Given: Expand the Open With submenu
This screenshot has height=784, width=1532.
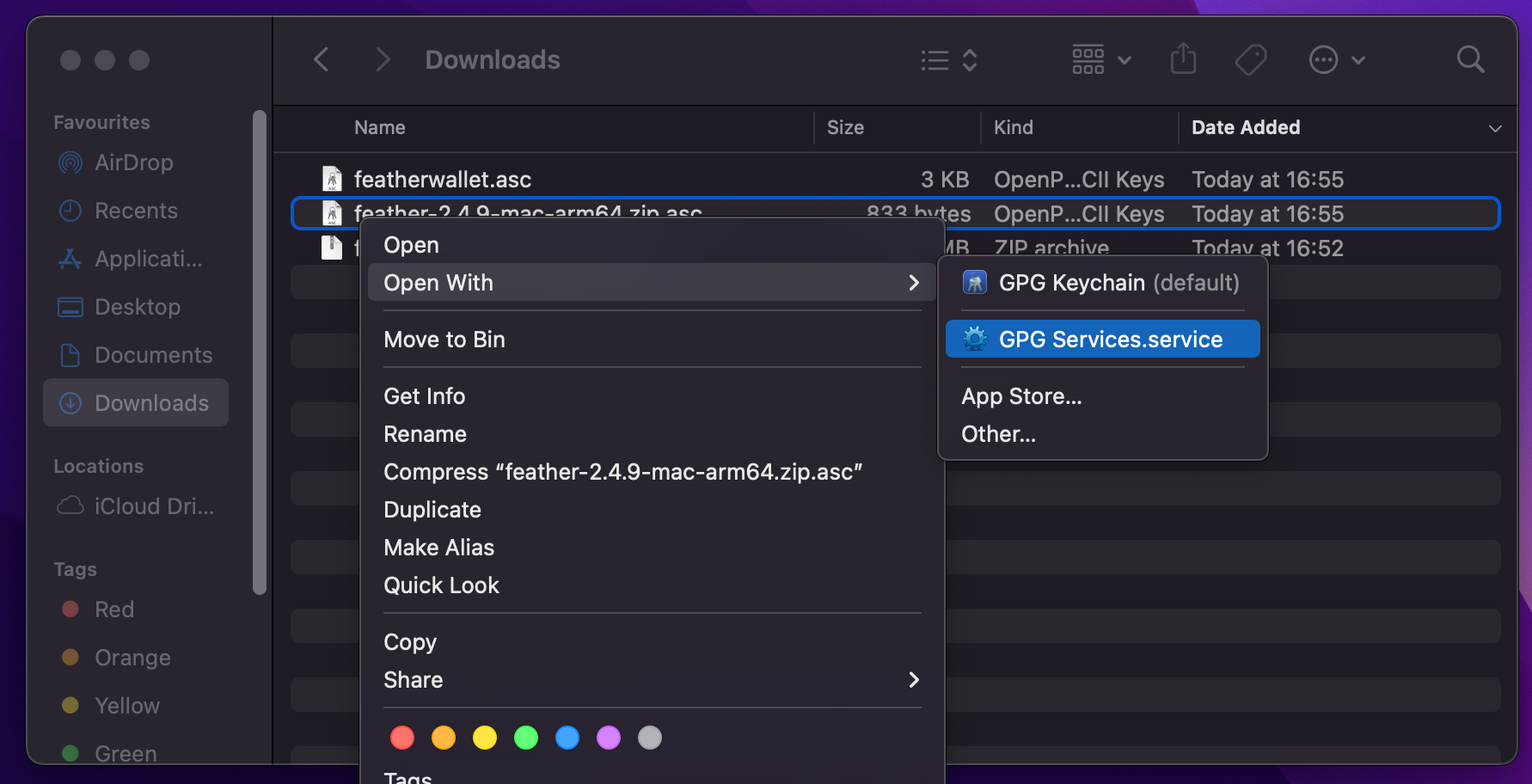Looking at the screenshot, I should (652, 283).
